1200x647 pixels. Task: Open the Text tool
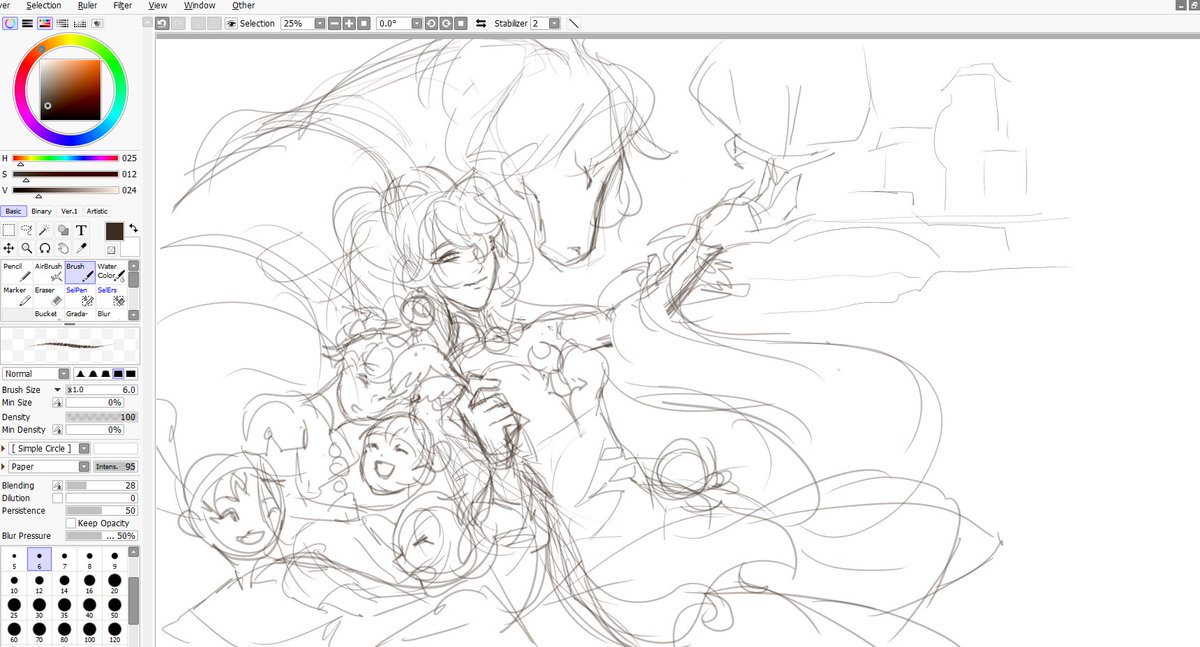[81, 229]
